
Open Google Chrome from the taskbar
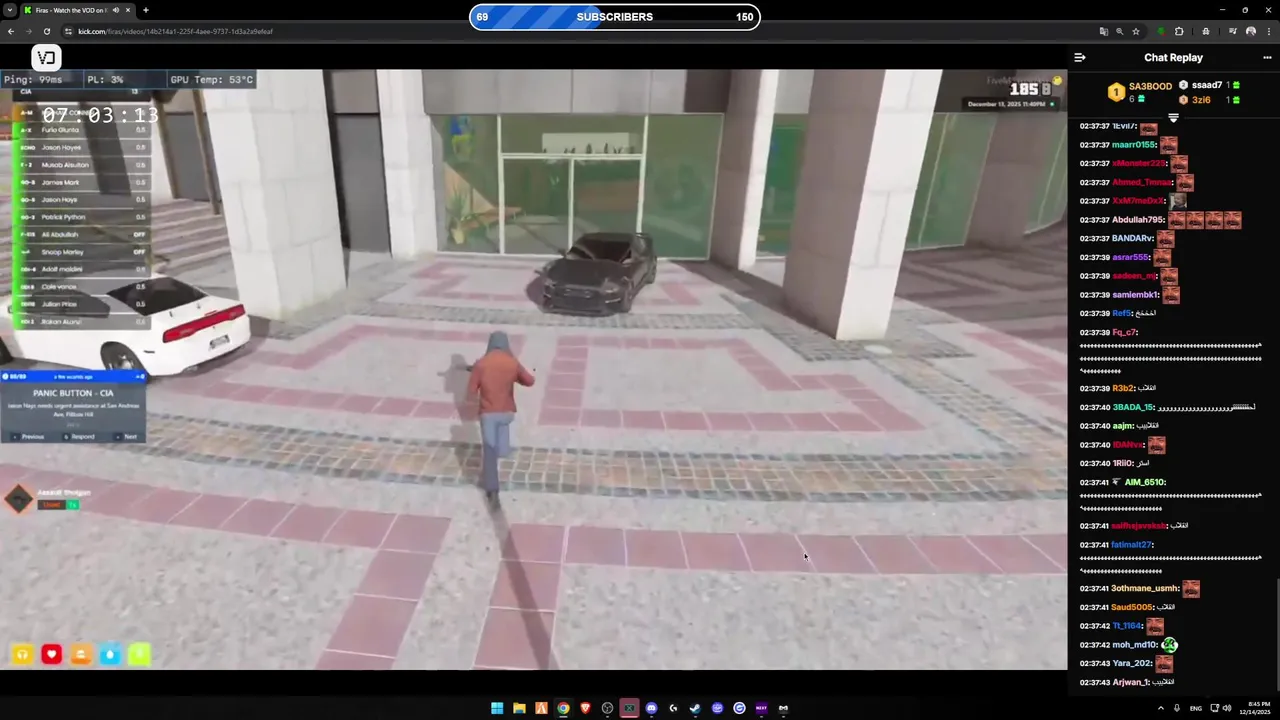click(563, 708)
